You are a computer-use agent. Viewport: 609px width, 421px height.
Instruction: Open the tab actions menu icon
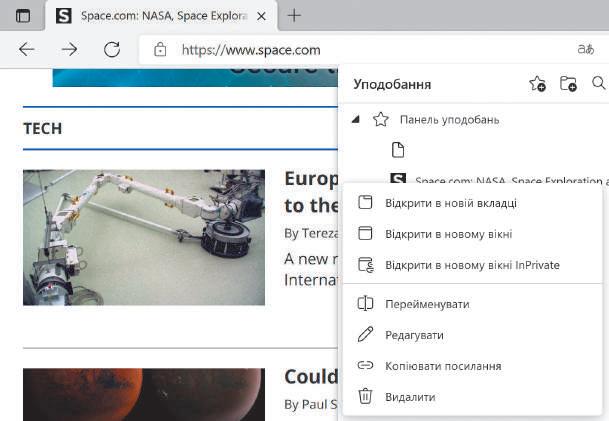23,16
